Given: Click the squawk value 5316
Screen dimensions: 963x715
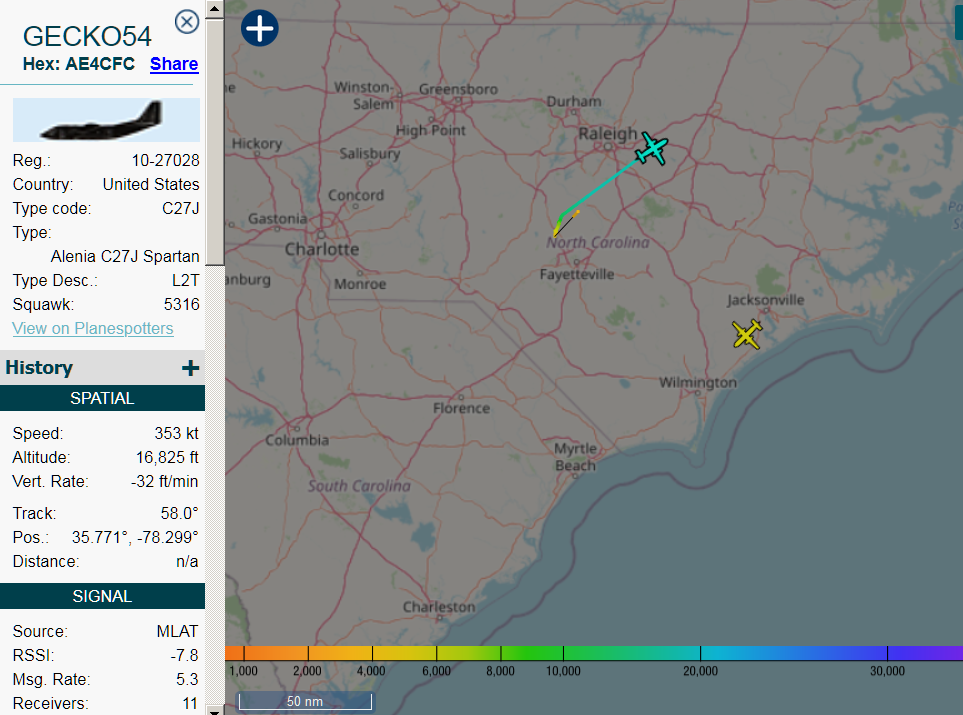Looking at the screenshot, I should [x=182, y=304].
